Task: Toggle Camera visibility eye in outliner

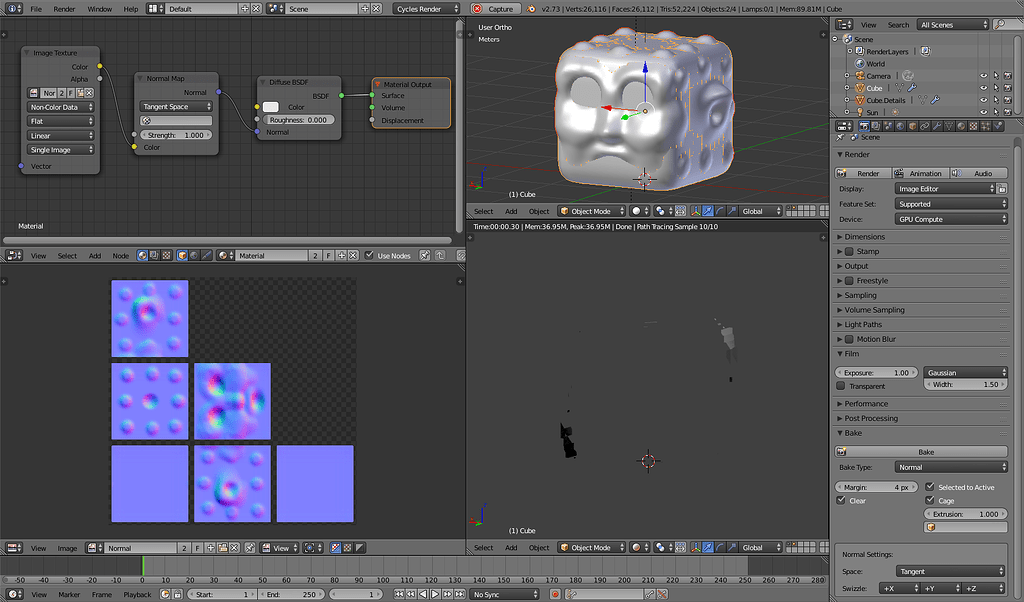Action: point(984,76)
